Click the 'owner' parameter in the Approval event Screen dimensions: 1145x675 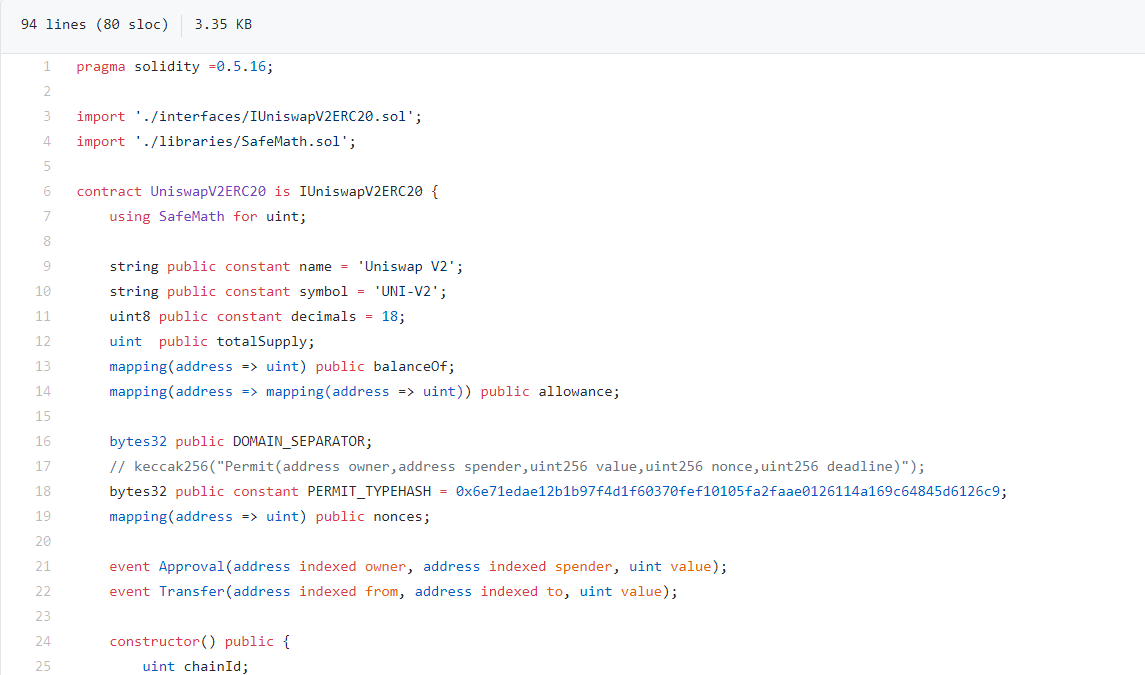click(x=386, y=566)
